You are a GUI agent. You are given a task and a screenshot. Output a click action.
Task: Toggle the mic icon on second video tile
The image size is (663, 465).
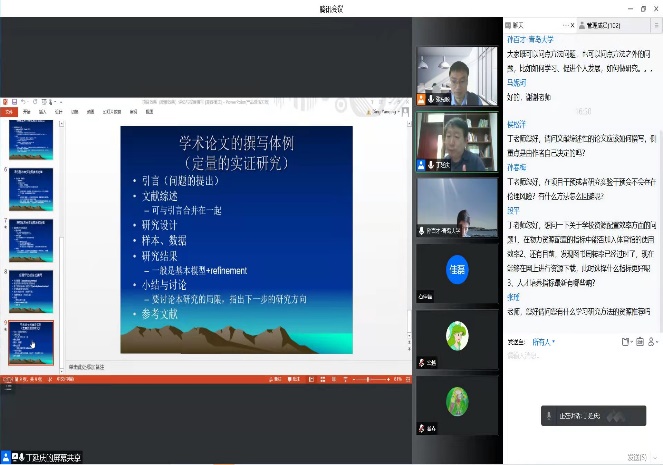click(429, 164)
